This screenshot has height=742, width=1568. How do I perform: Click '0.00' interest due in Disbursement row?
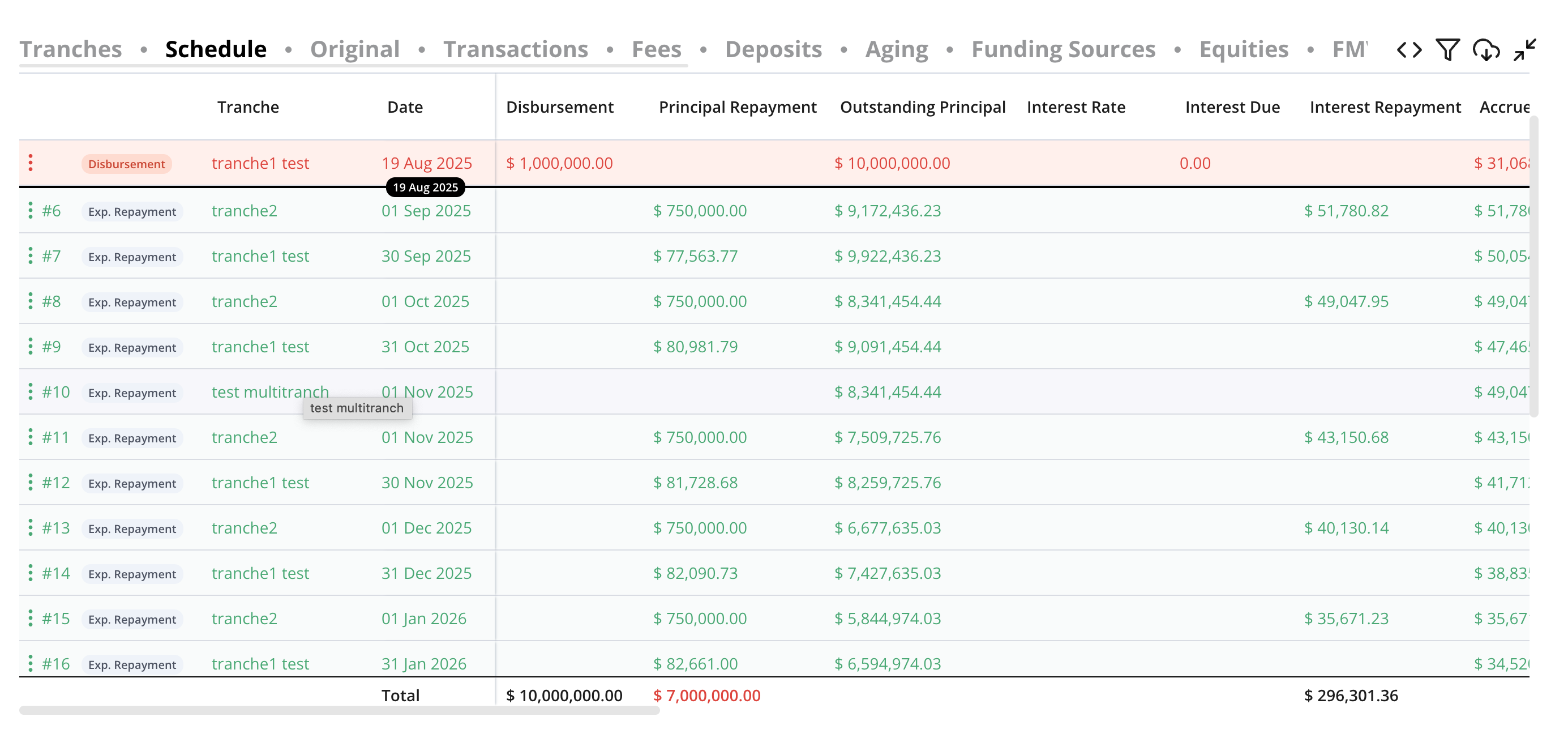coord(1195,163)
